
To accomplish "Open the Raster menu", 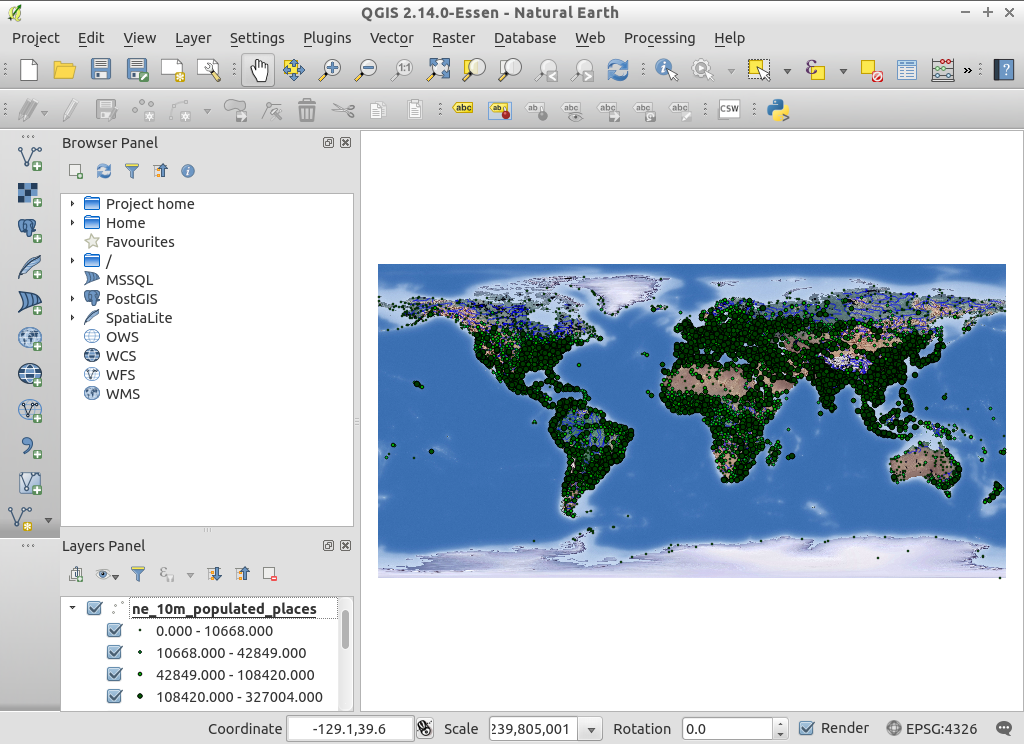I will (x=454, y=38).
